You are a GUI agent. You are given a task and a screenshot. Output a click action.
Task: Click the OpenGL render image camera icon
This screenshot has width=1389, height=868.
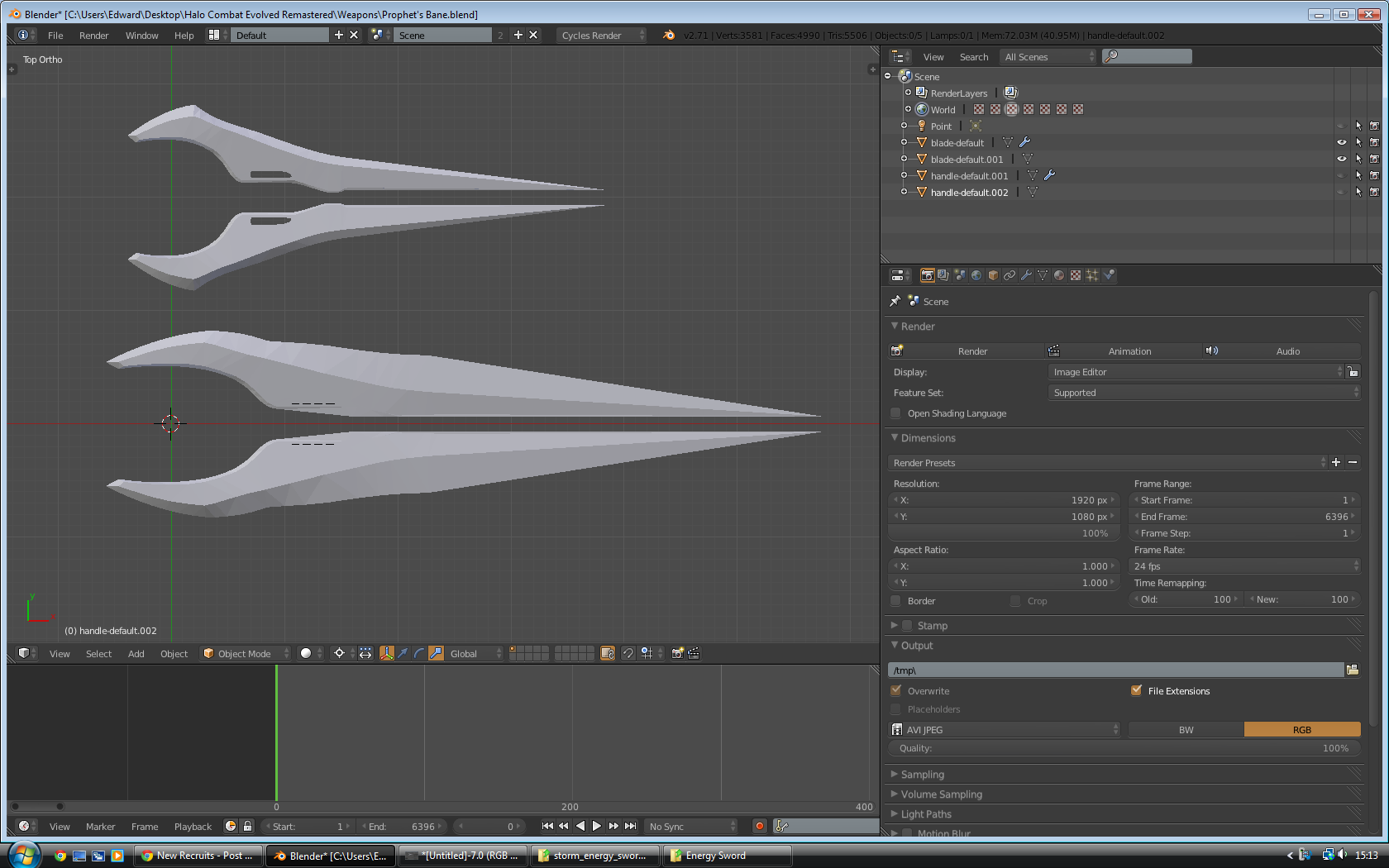pos(677,653)
